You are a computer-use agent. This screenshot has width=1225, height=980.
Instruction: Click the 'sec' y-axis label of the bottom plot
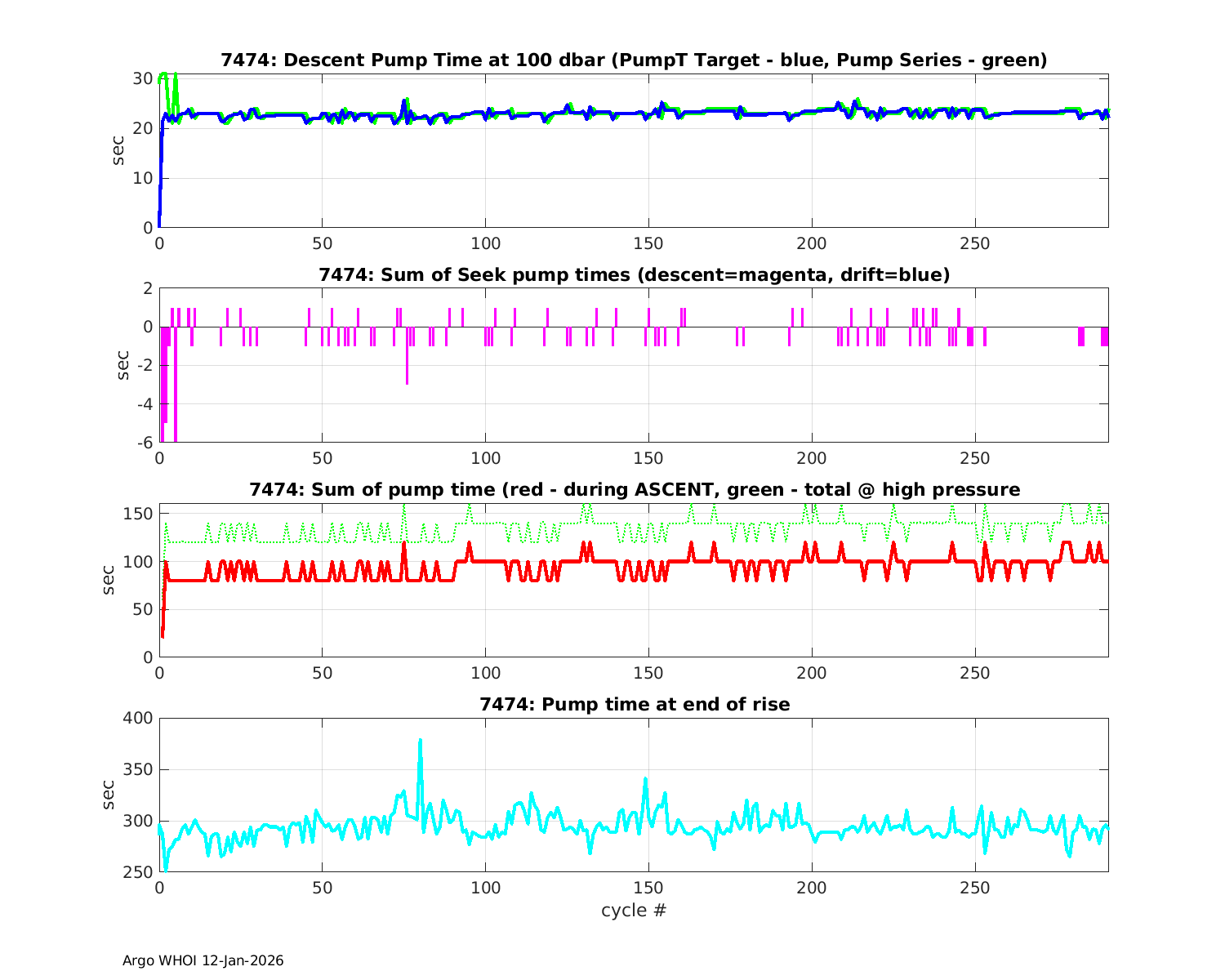(x=109, y=795)
